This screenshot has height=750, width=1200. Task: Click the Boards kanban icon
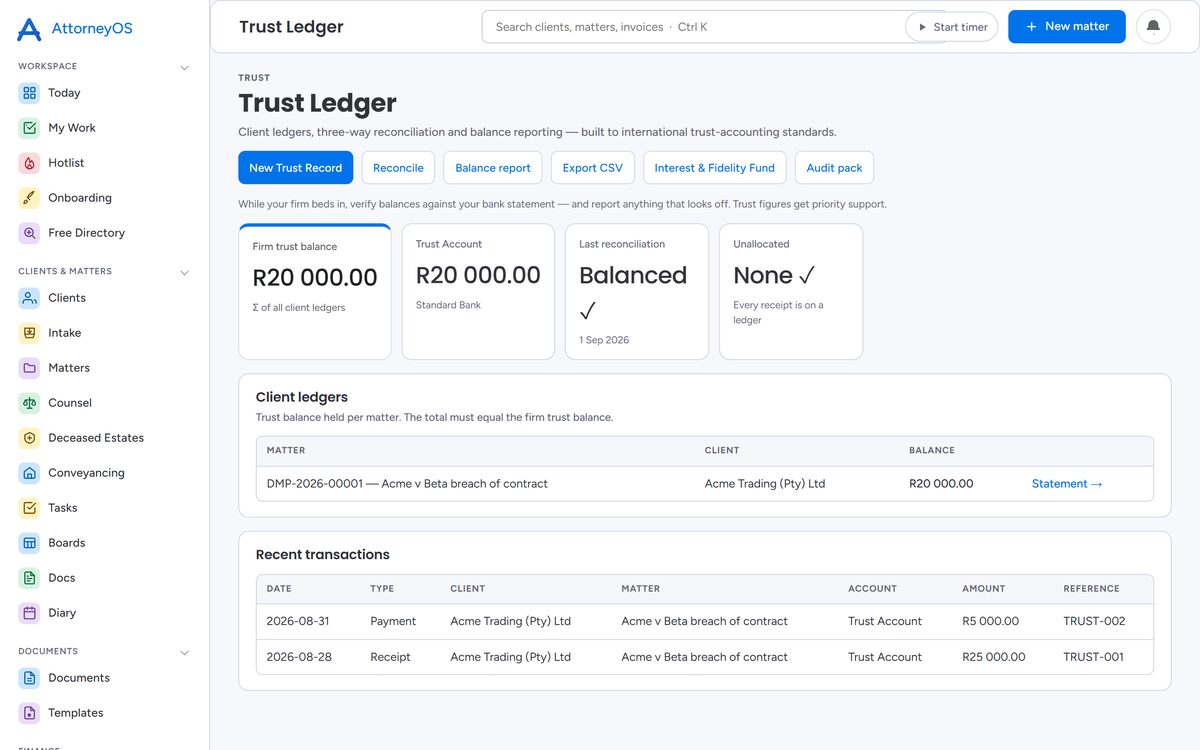[29, 543]
